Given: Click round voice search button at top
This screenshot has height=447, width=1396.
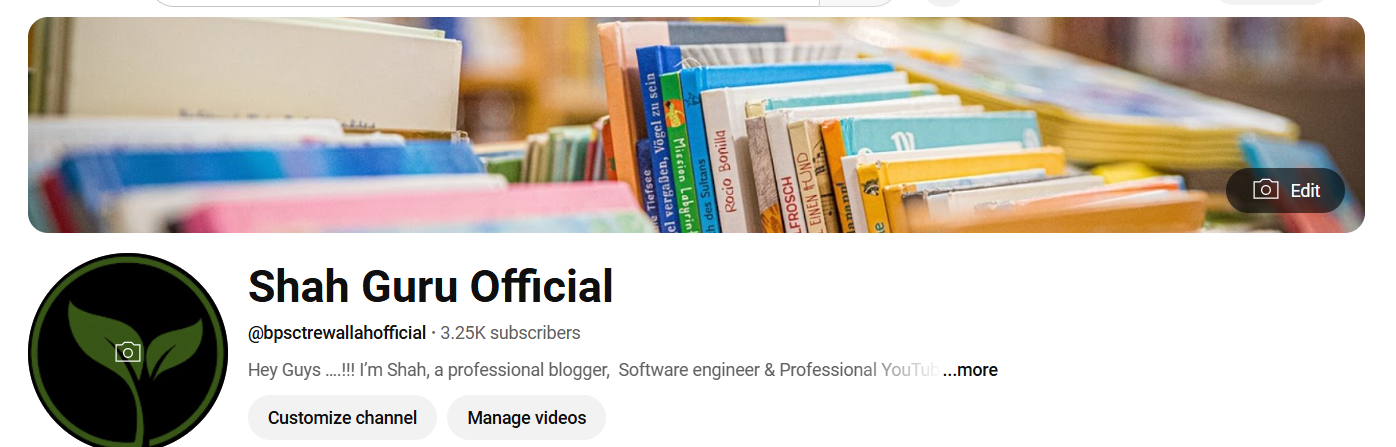Looking at the screenshot, I should point(943,2).
